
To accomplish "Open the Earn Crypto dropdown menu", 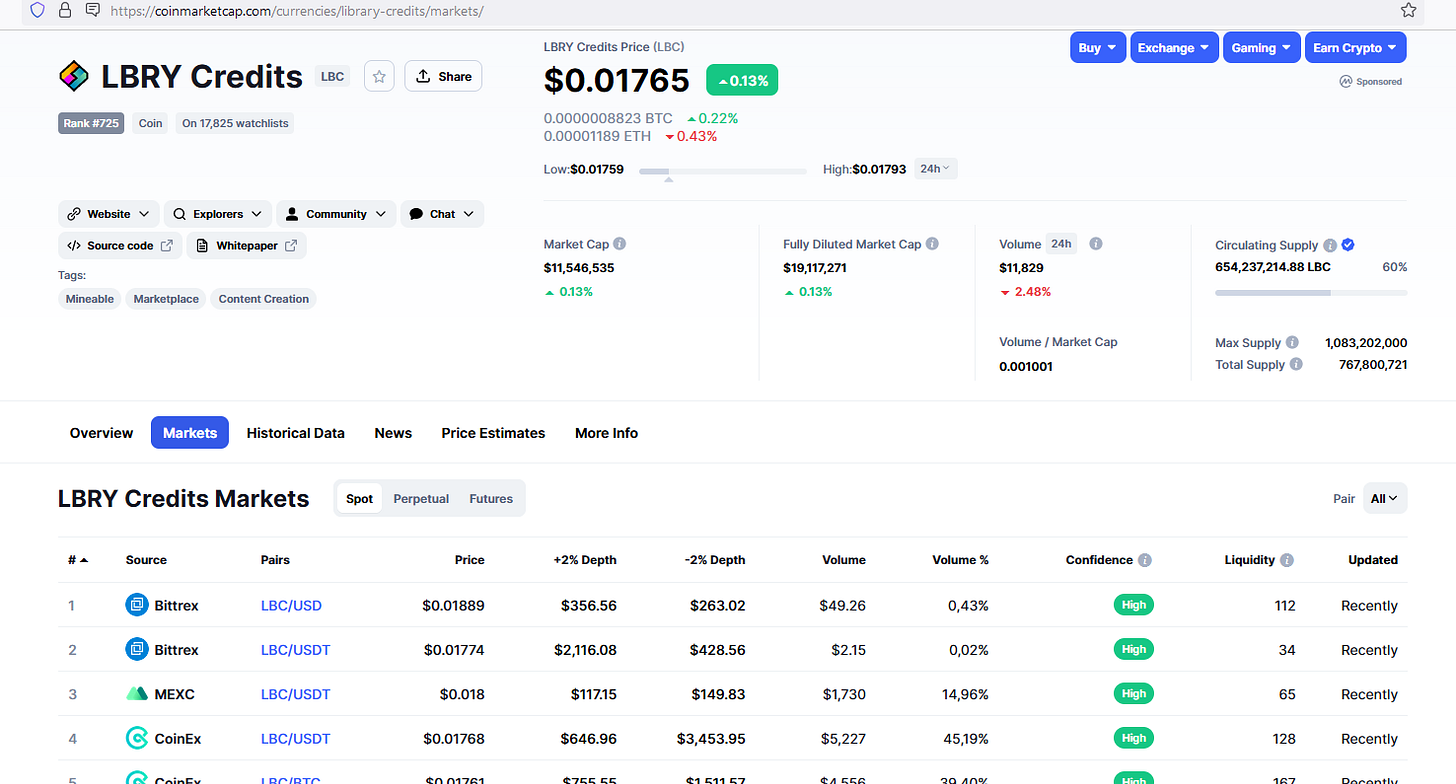I will [1355, 48].
